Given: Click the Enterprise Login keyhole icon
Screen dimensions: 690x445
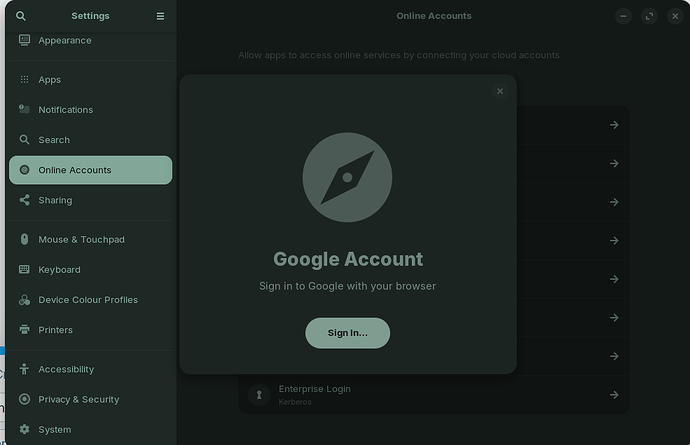Looking at the screenshot, I should click(259, 394).
